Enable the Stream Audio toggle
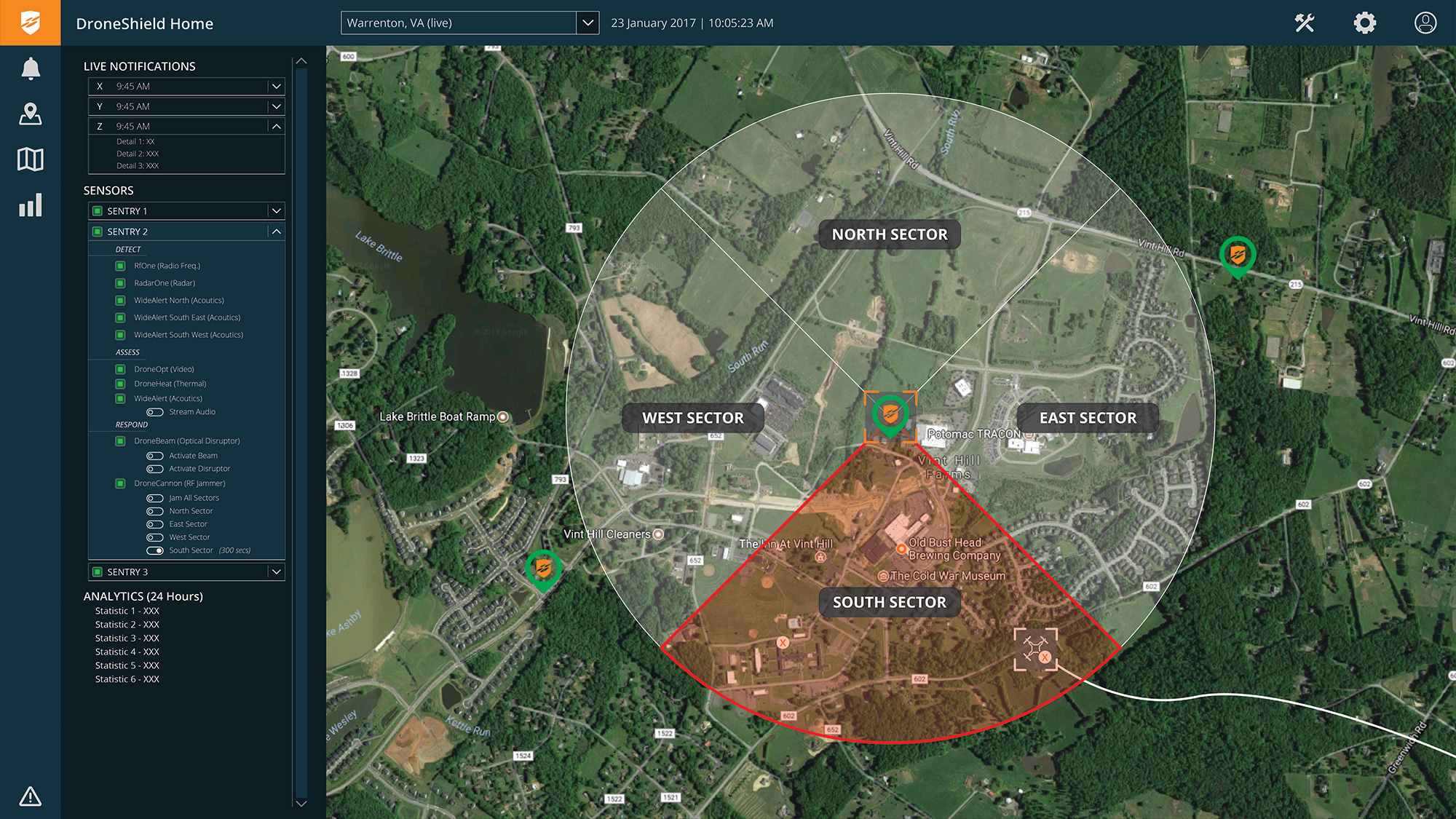Screen dimensions: 1456x819 point(154,412)
